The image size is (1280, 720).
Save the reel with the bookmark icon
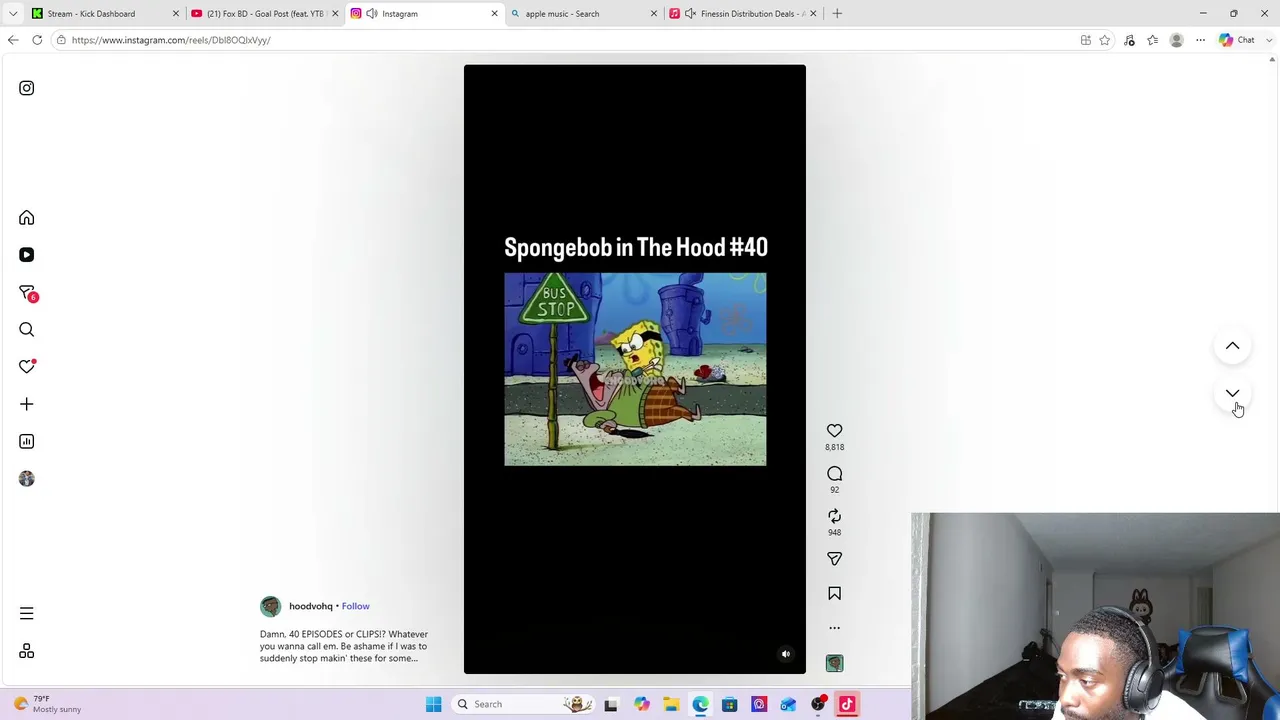tap(835, 594)
